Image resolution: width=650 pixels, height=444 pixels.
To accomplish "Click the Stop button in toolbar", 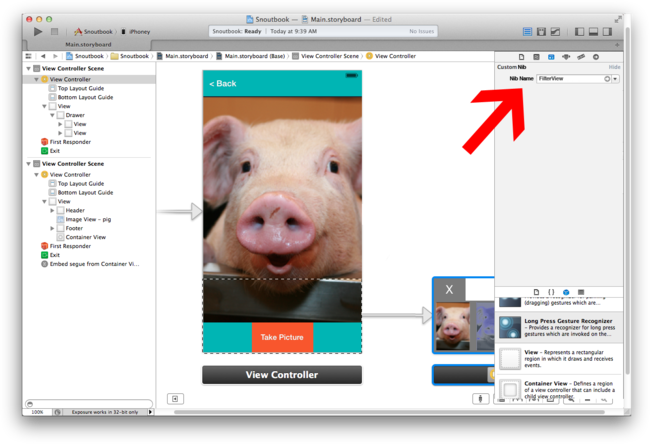I will click(x=55, y=32).
